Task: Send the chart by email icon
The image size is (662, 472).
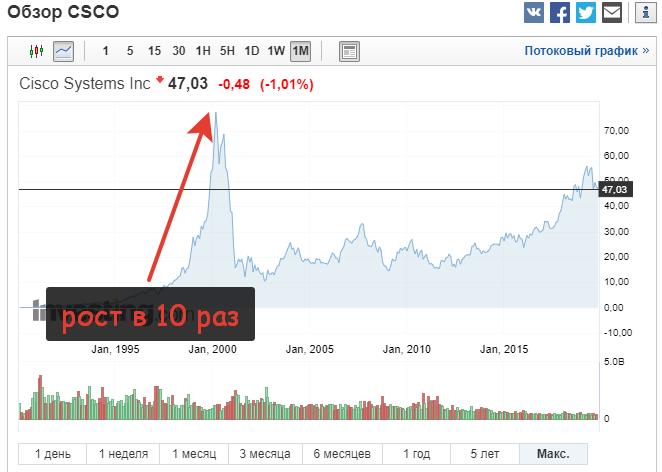Action: pos(612,13)
